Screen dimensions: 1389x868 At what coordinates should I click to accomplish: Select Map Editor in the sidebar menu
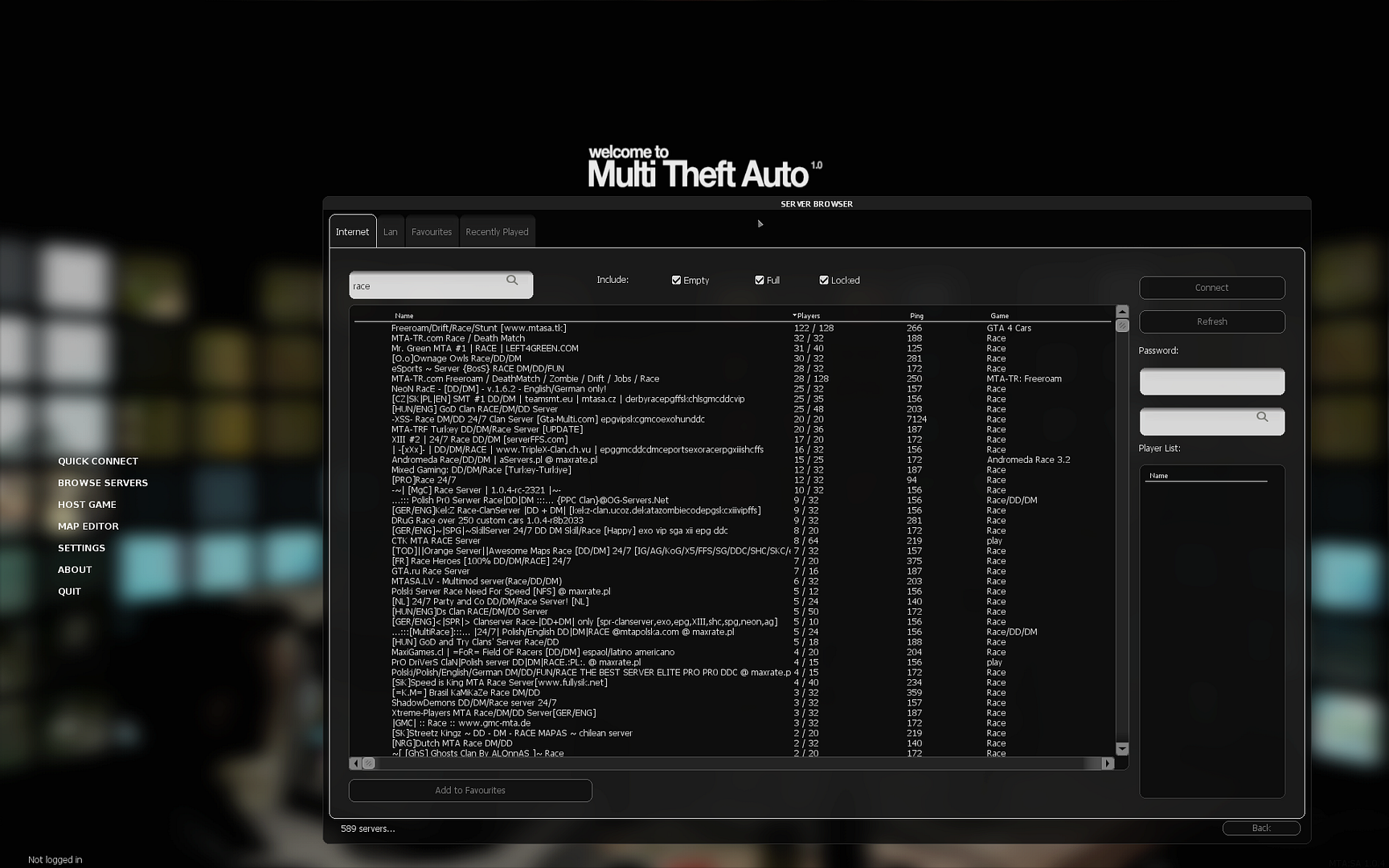point(88,526)
